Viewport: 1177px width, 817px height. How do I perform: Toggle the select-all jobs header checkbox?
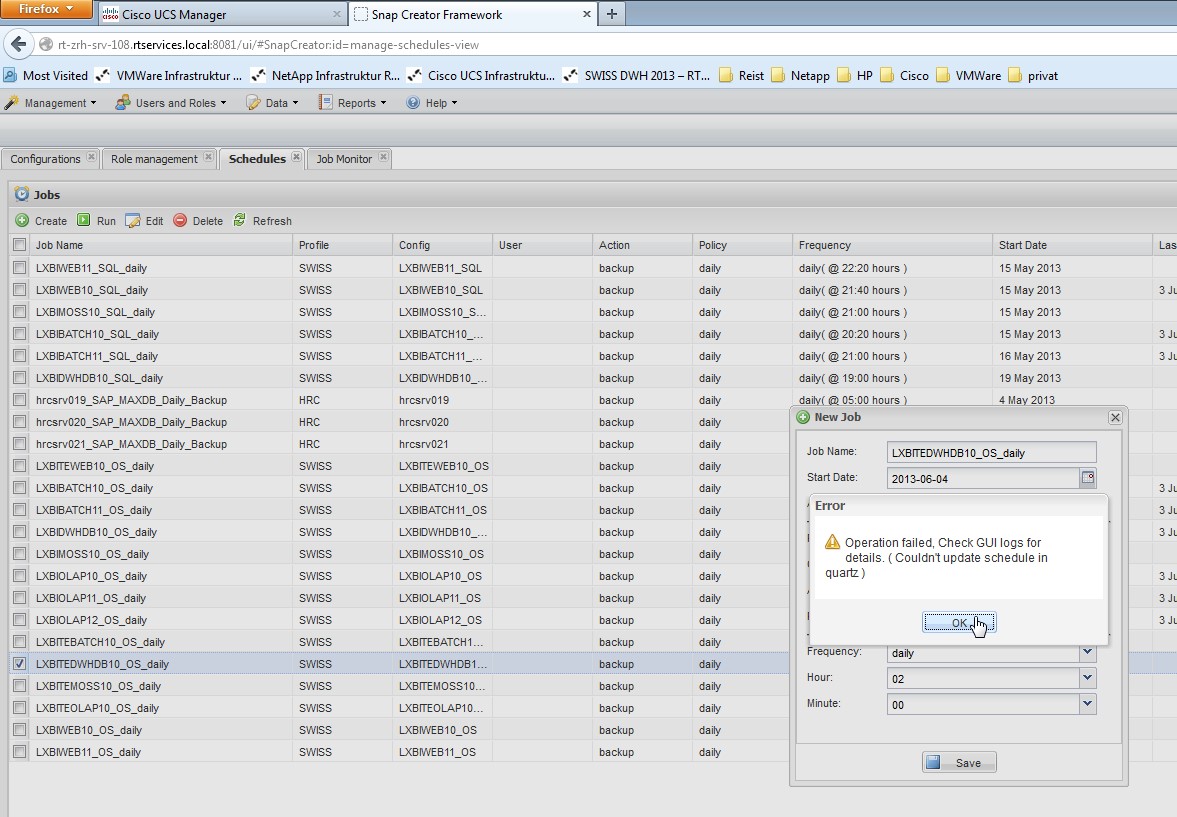[20, 245]
